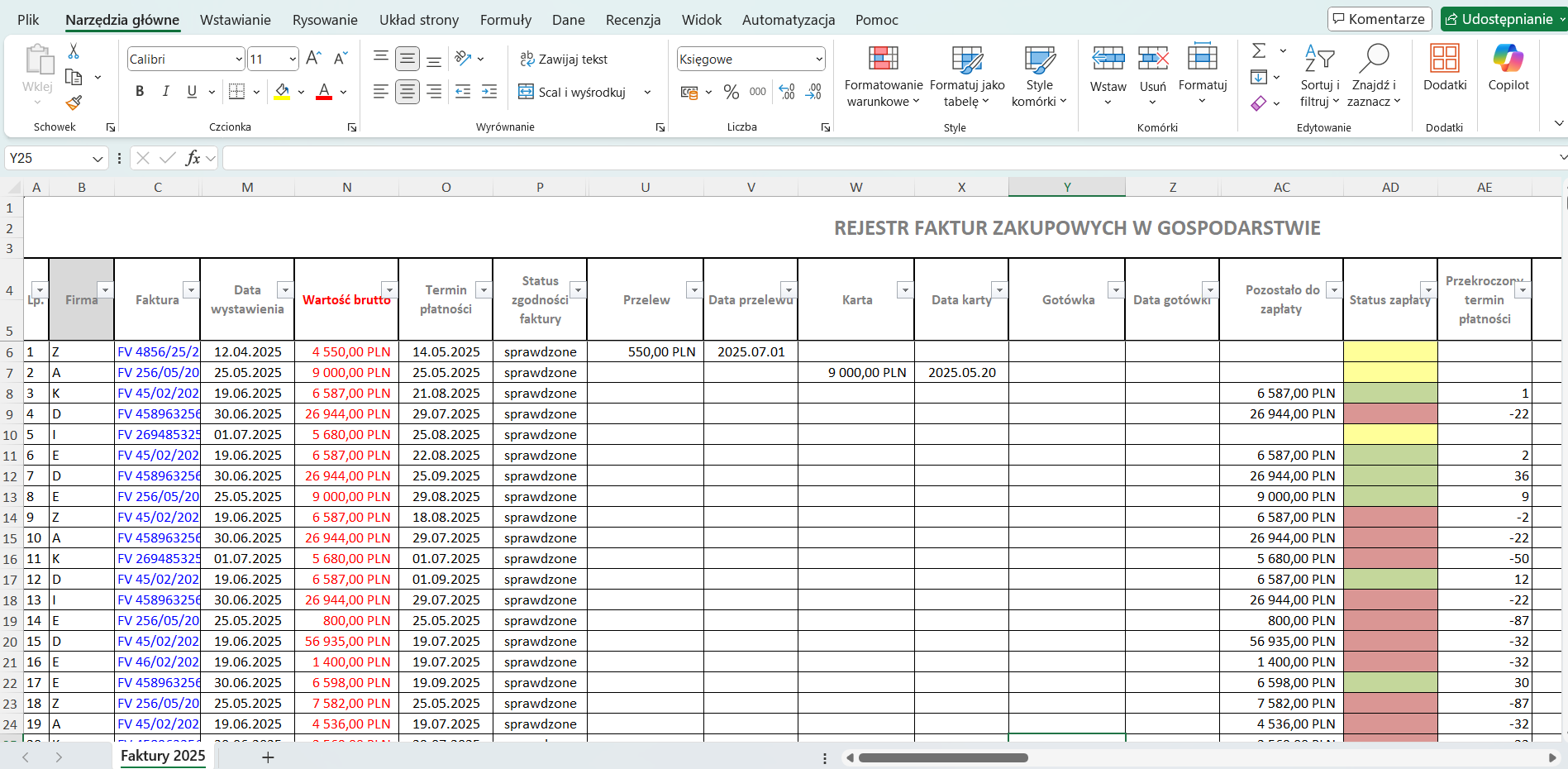
Task: Click the percent style icon
Action: point(731,92)
